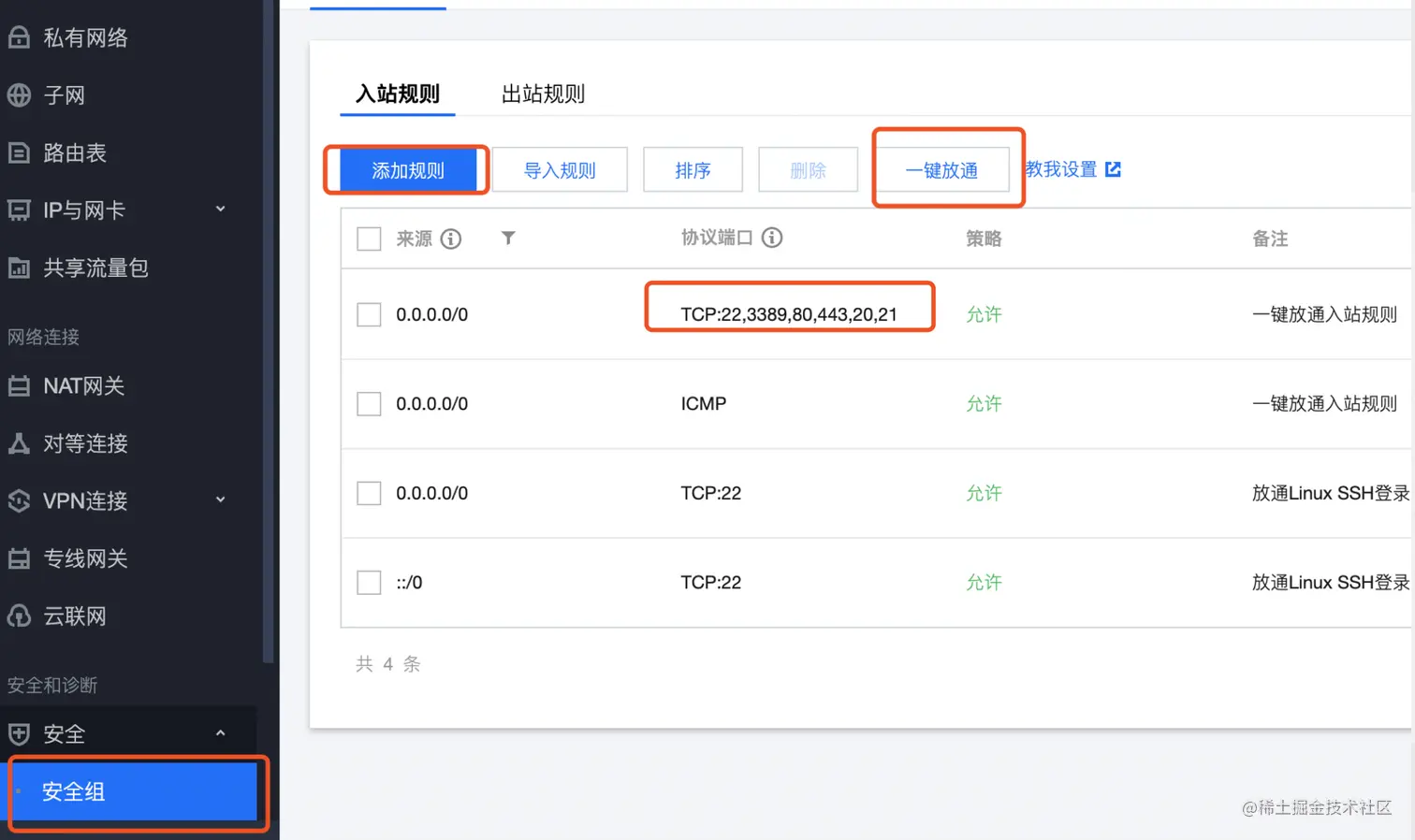
Task: Check the row with protocol ICMP
Action: 369,403
